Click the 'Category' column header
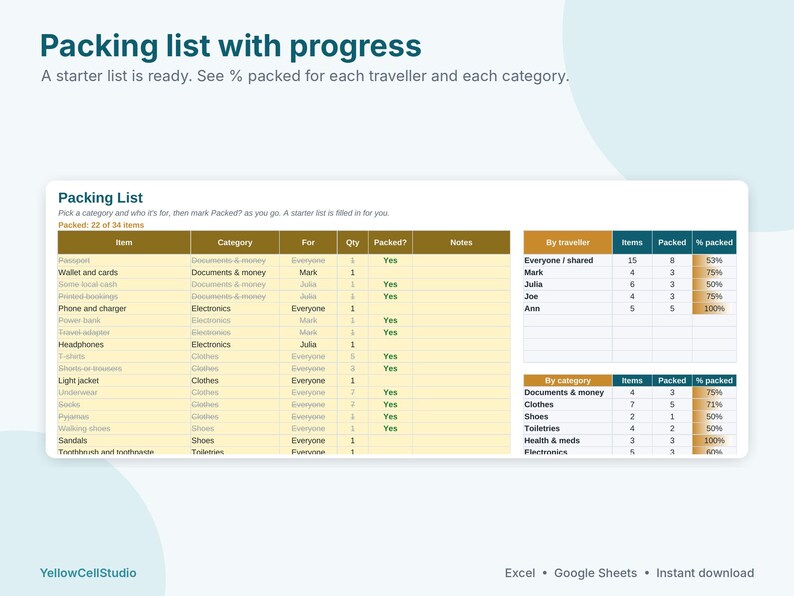The height and width of the screenshot is (596, 794). point(235,243)
